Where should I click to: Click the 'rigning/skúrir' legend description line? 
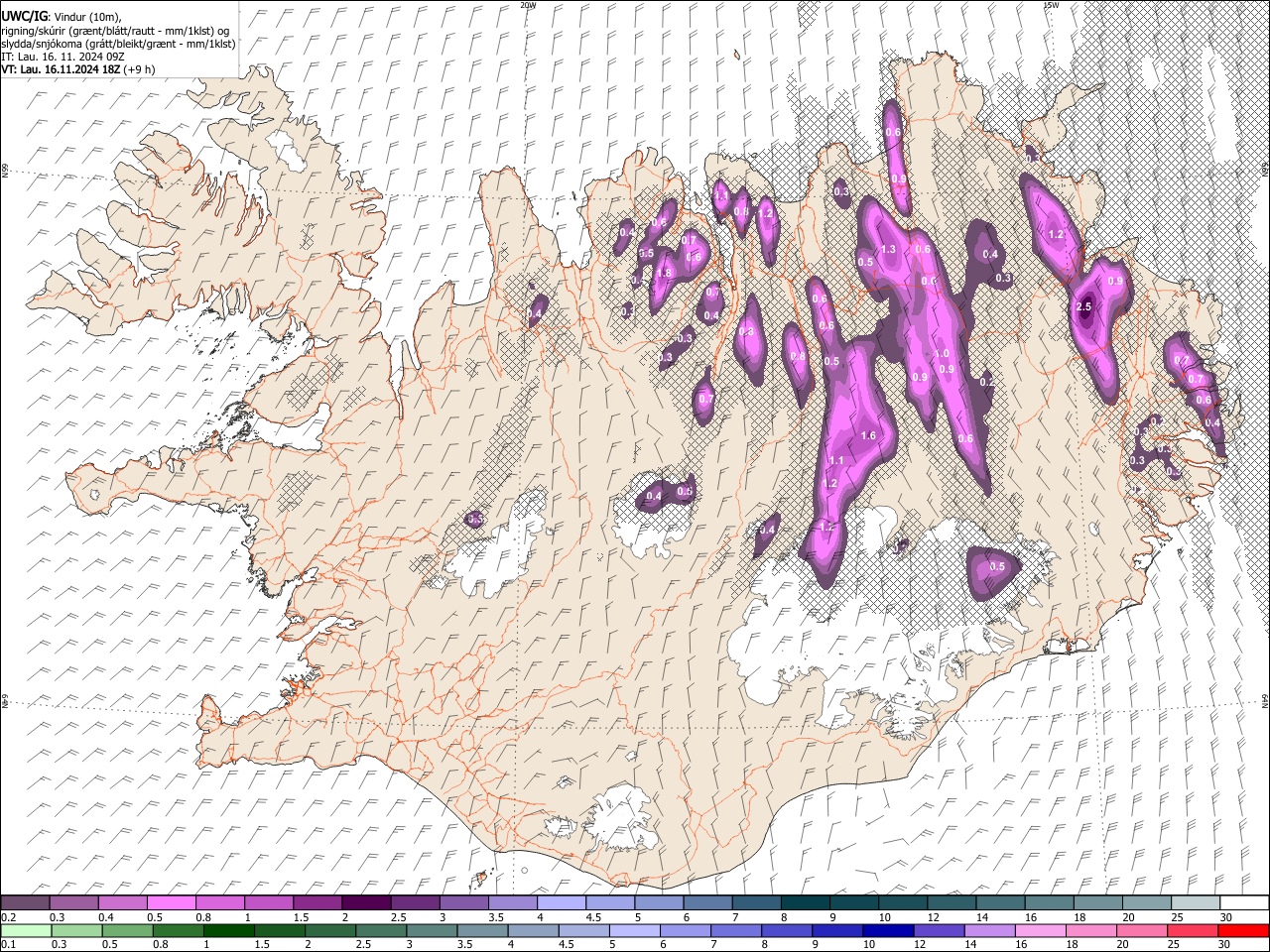point(116,31)
